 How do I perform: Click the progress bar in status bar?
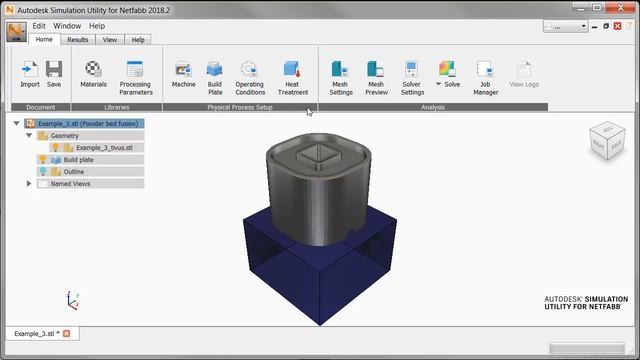pyautogui.click(x=587, y=348)
